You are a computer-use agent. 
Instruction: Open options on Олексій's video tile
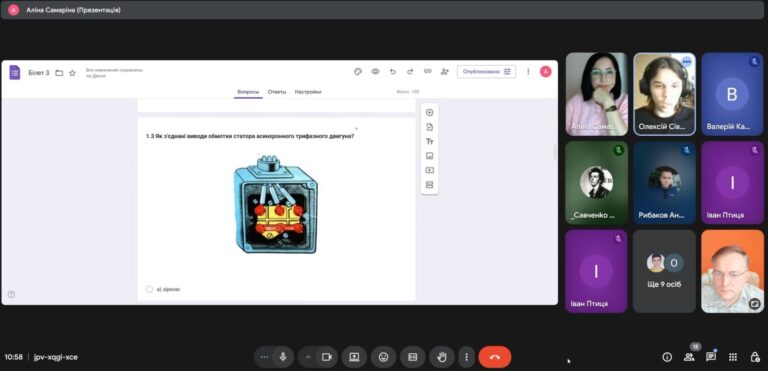tap(687, 61)
